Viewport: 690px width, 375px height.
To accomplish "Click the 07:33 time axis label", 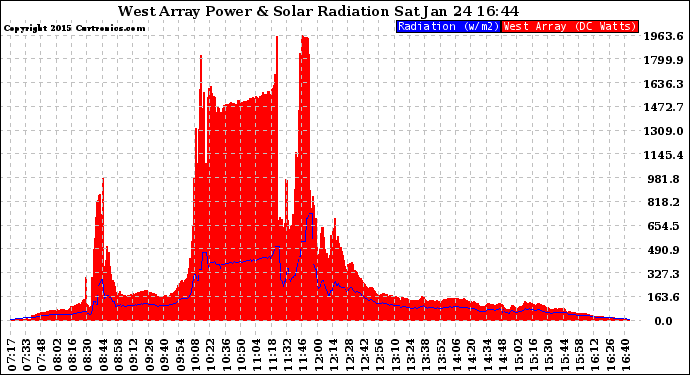I will [x=27, y=355].
